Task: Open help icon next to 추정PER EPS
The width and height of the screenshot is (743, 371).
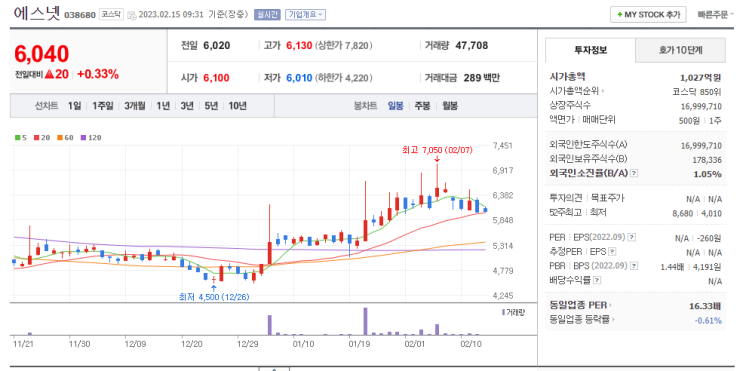Action: coord(612,252)
